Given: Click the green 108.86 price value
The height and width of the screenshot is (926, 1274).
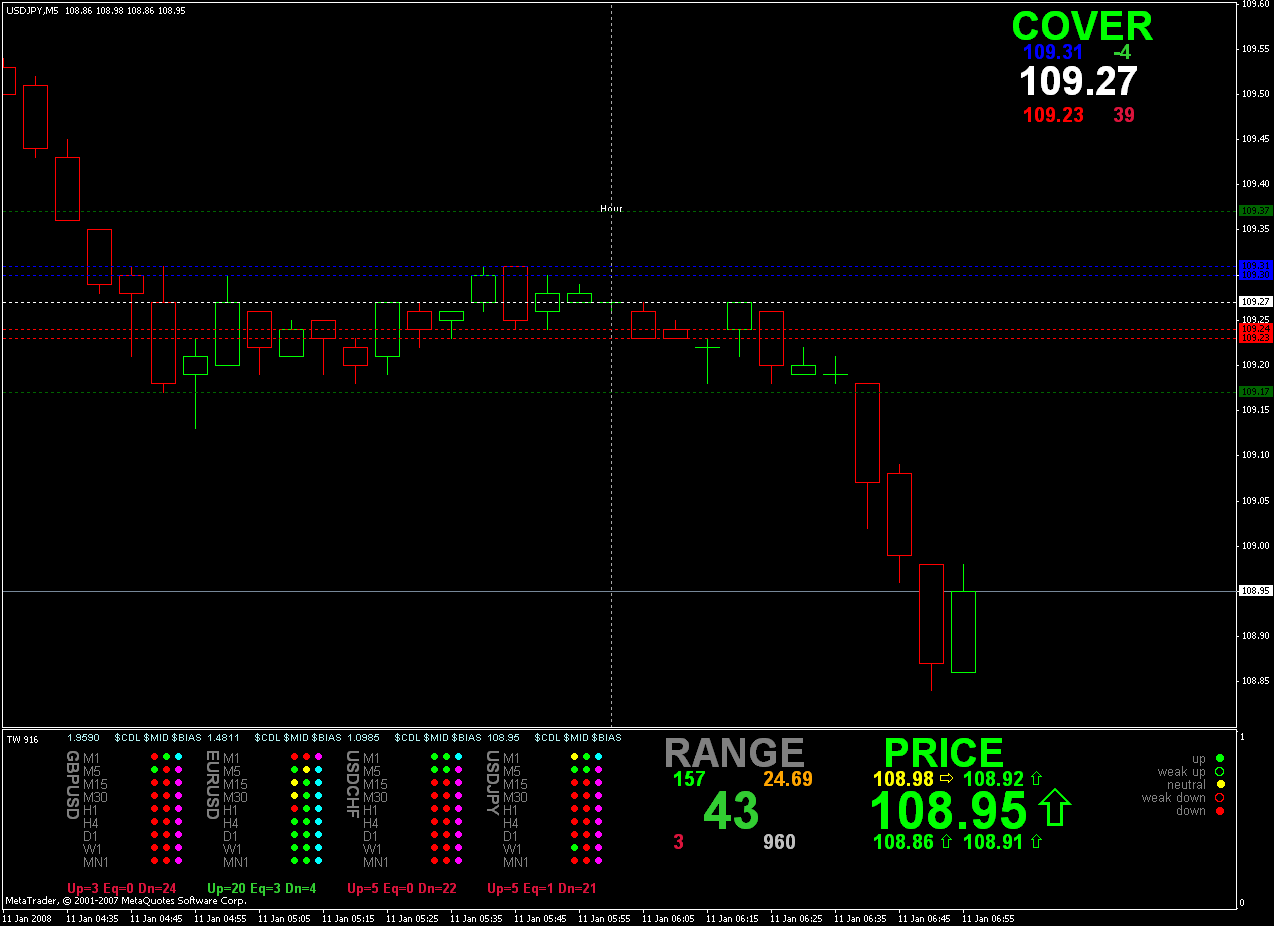Looking at the screenshot, I should (903, 842).
